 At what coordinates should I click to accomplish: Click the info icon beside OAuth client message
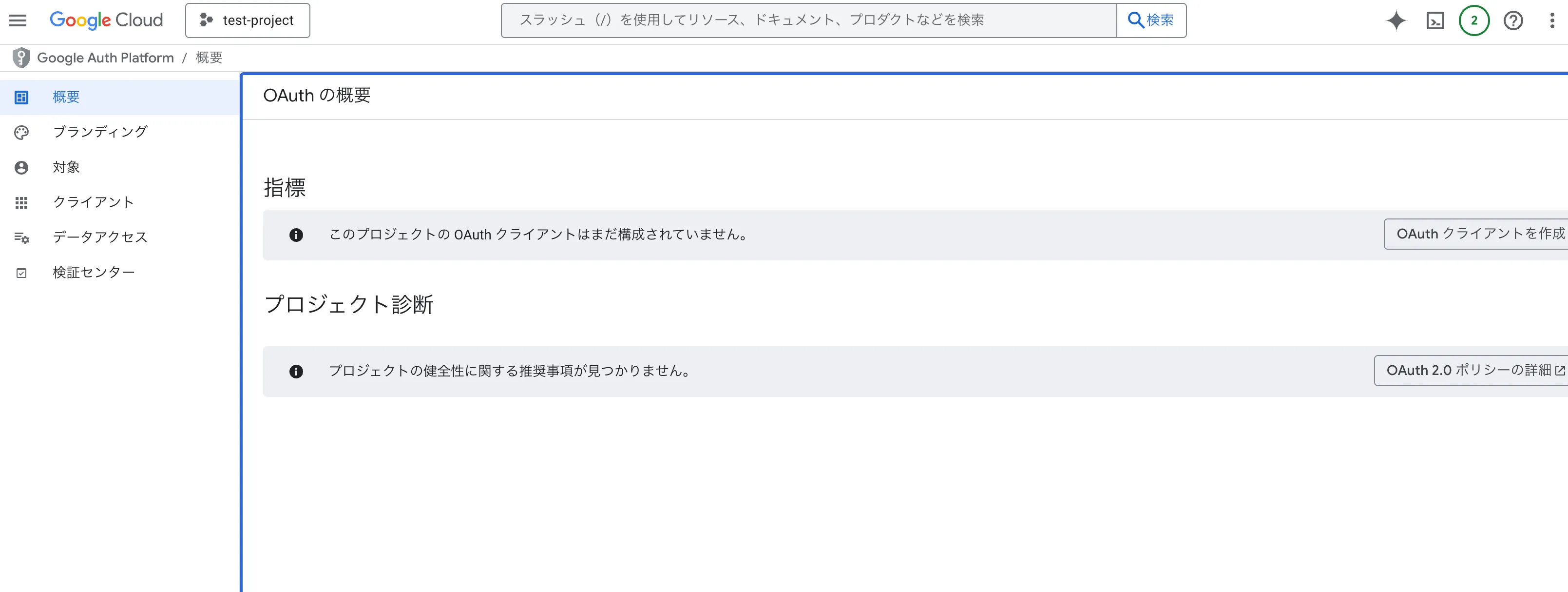pyautogui.click(x=296, y=235)
